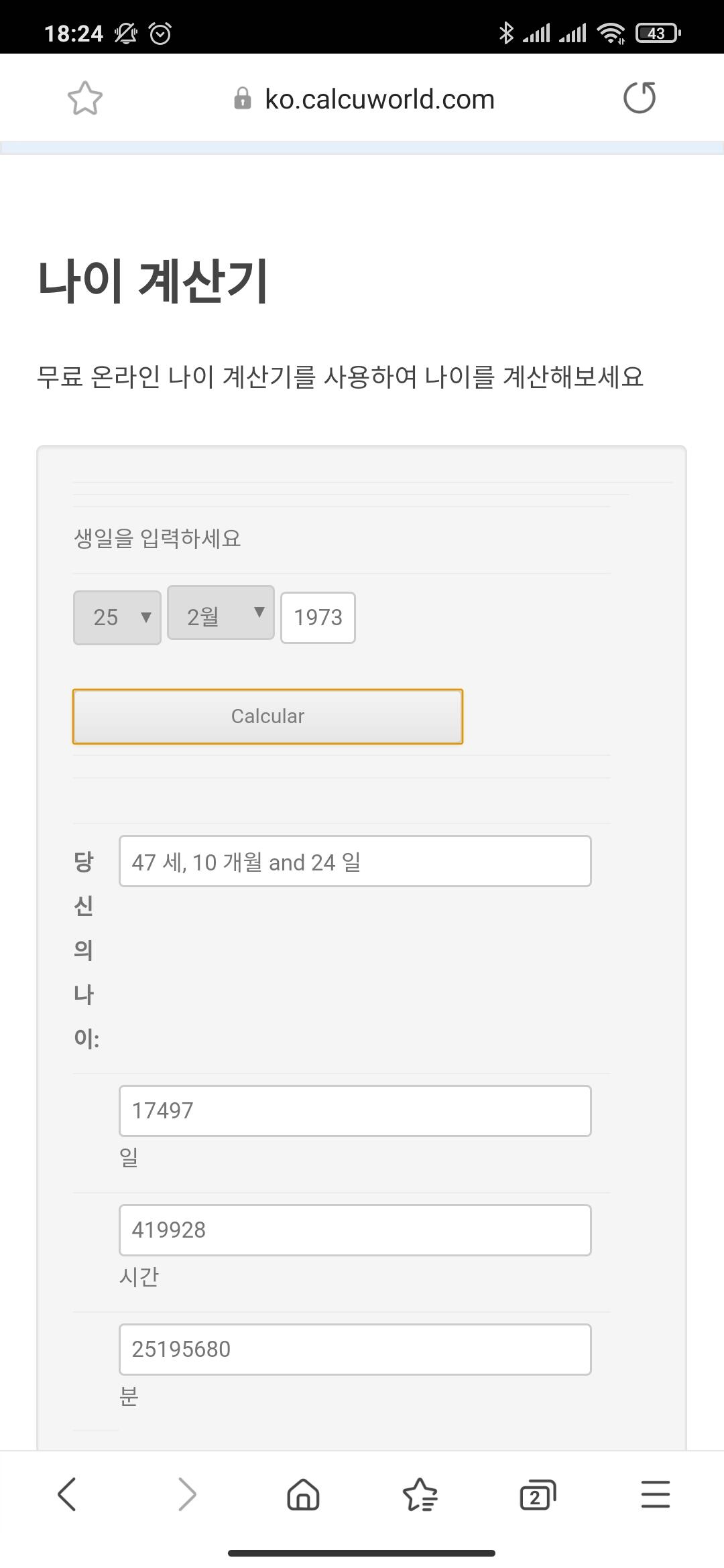The height and width of the screenshot is (1568, 724).
Task: Click the minutes result field 25195680
Action: coord(355,1349)
